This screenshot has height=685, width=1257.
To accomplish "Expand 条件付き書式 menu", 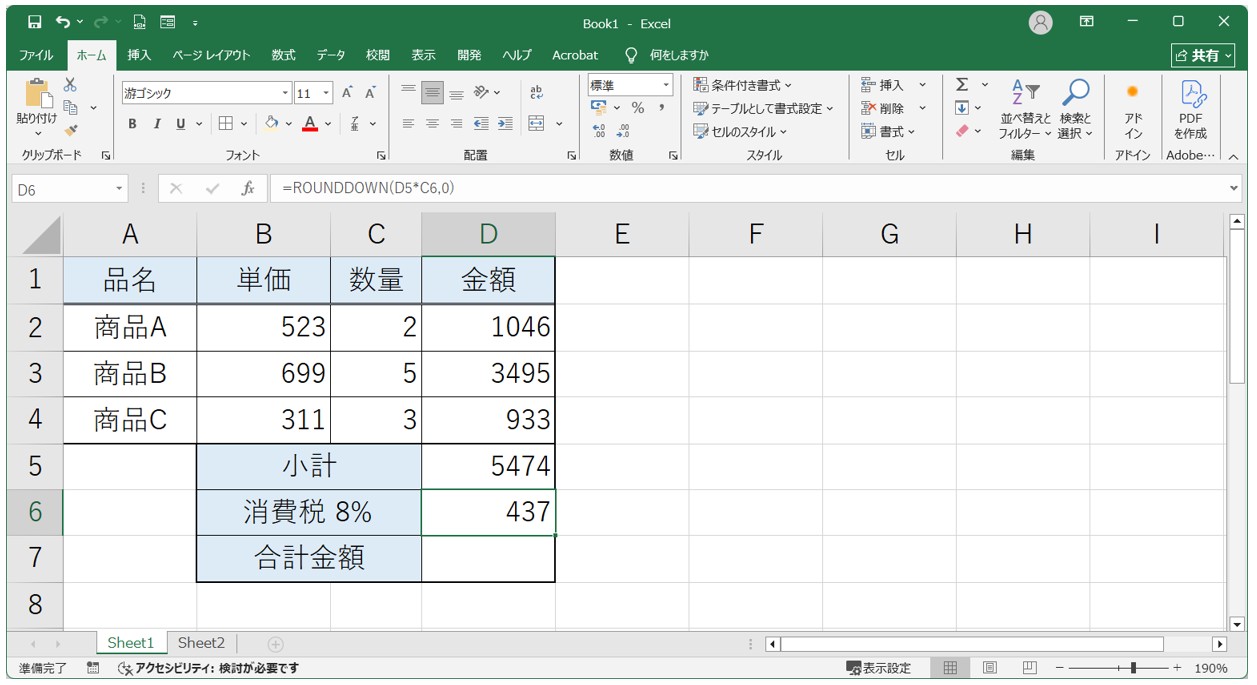I will [743, 85].
